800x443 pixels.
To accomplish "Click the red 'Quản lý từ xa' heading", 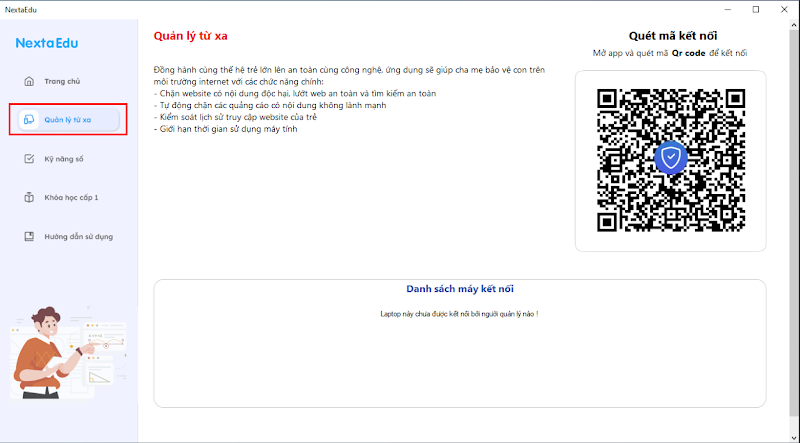I will (191, 36).
